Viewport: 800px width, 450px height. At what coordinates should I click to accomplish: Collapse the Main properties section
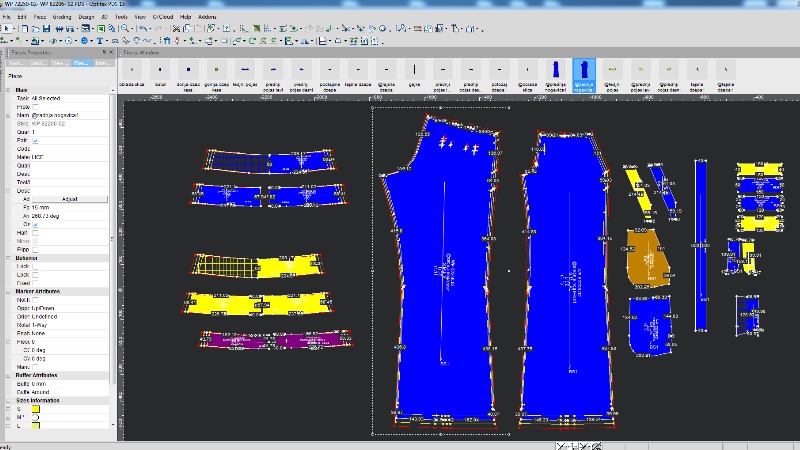[x=6, y=90]
